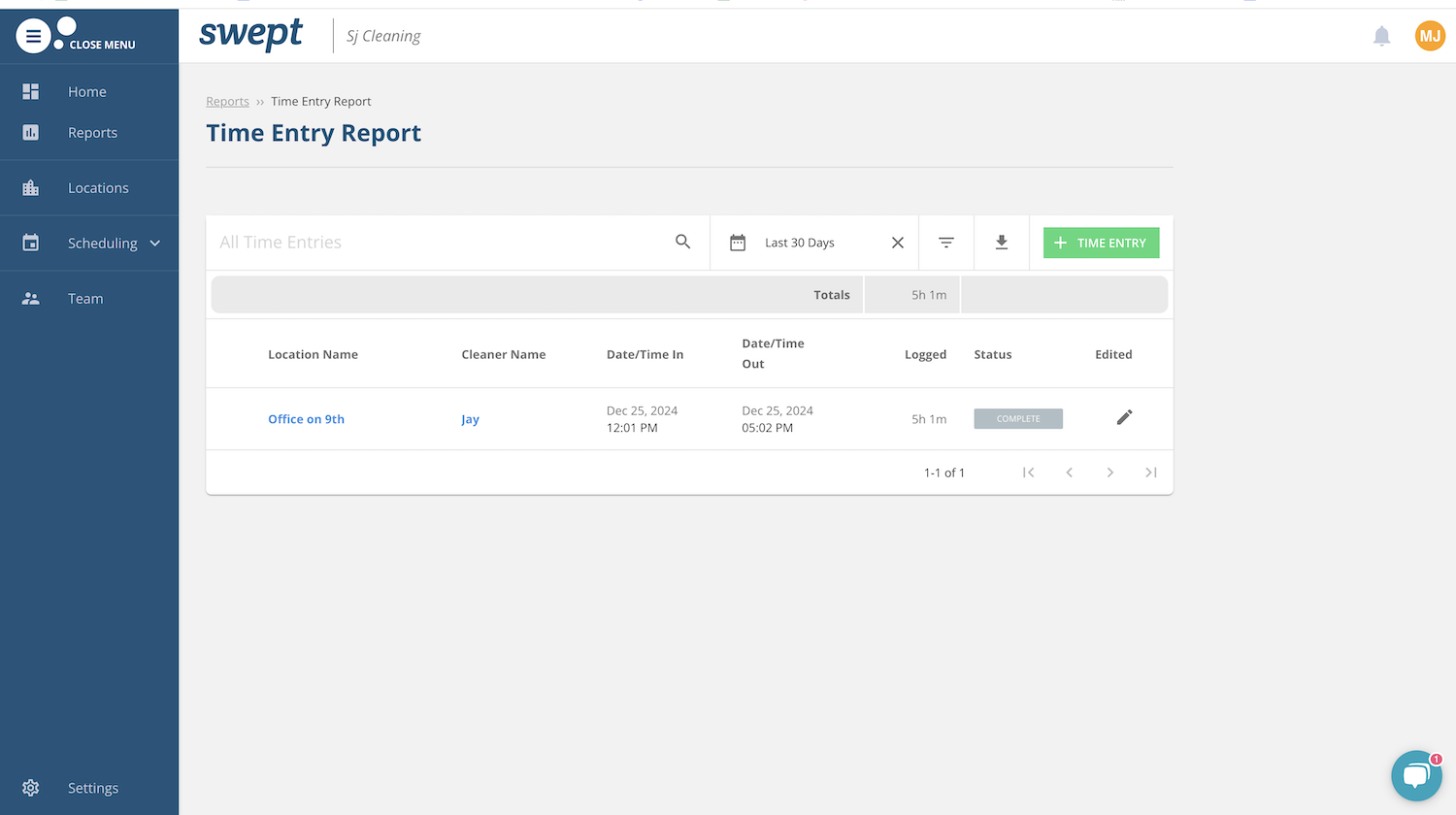Image resolution: width=1456 pixels, height=815 pixels.
Task: Click the search magnifier icon
Action: pos(682,242)
